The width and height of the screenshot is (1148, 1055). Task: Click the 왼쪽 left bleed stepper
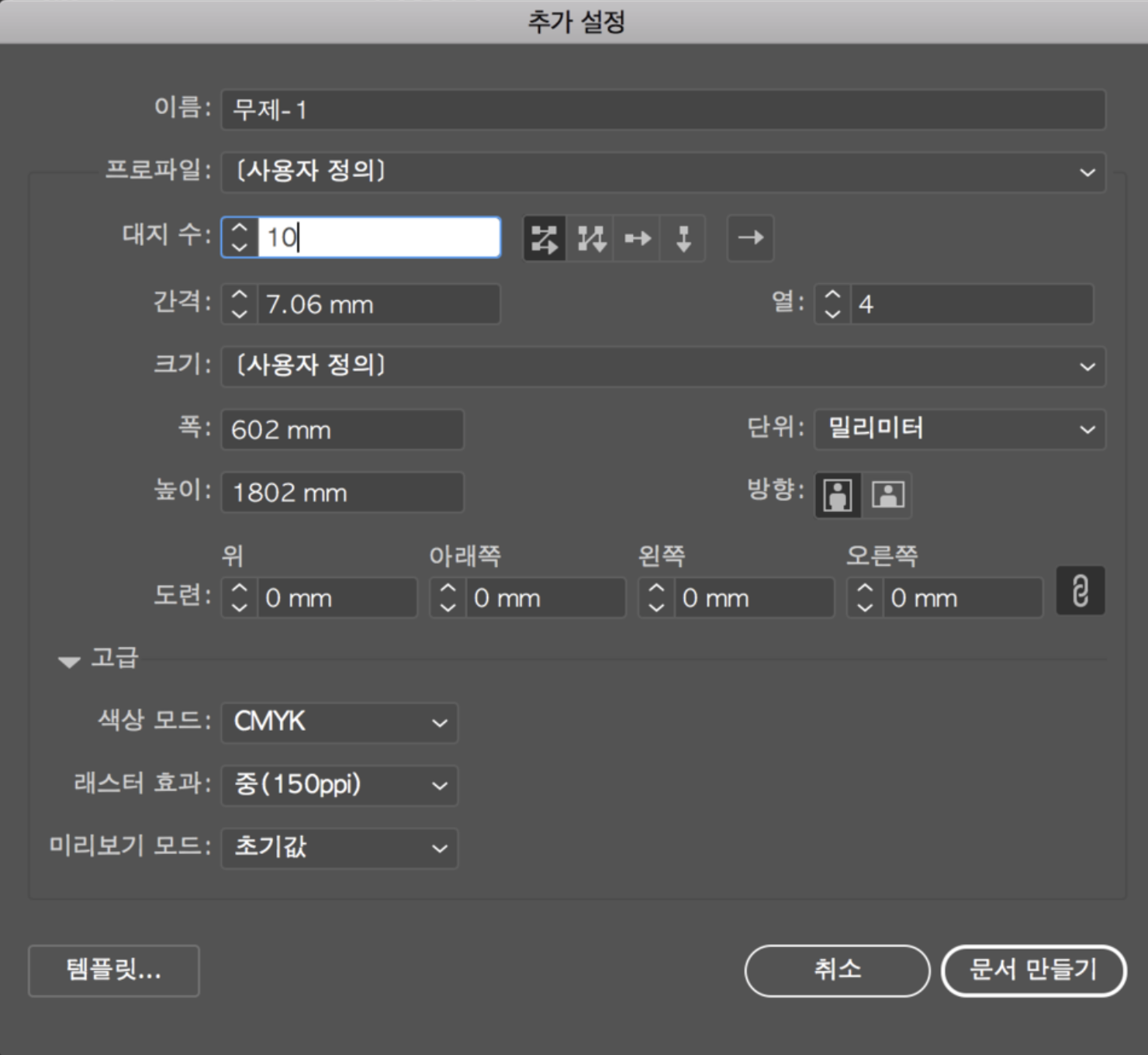[657, 598]
